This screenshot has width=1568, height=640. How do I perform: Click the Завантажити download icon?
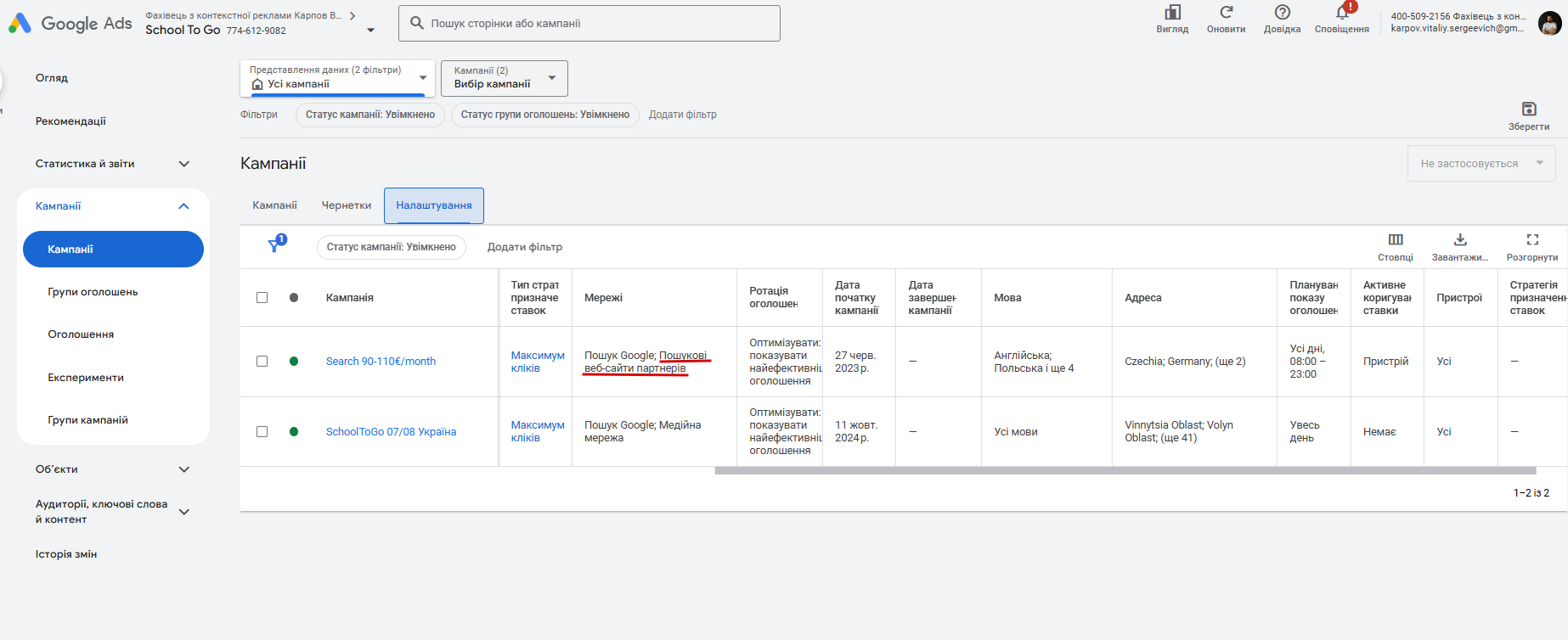pyautogui.click(x=1460, y=239)
